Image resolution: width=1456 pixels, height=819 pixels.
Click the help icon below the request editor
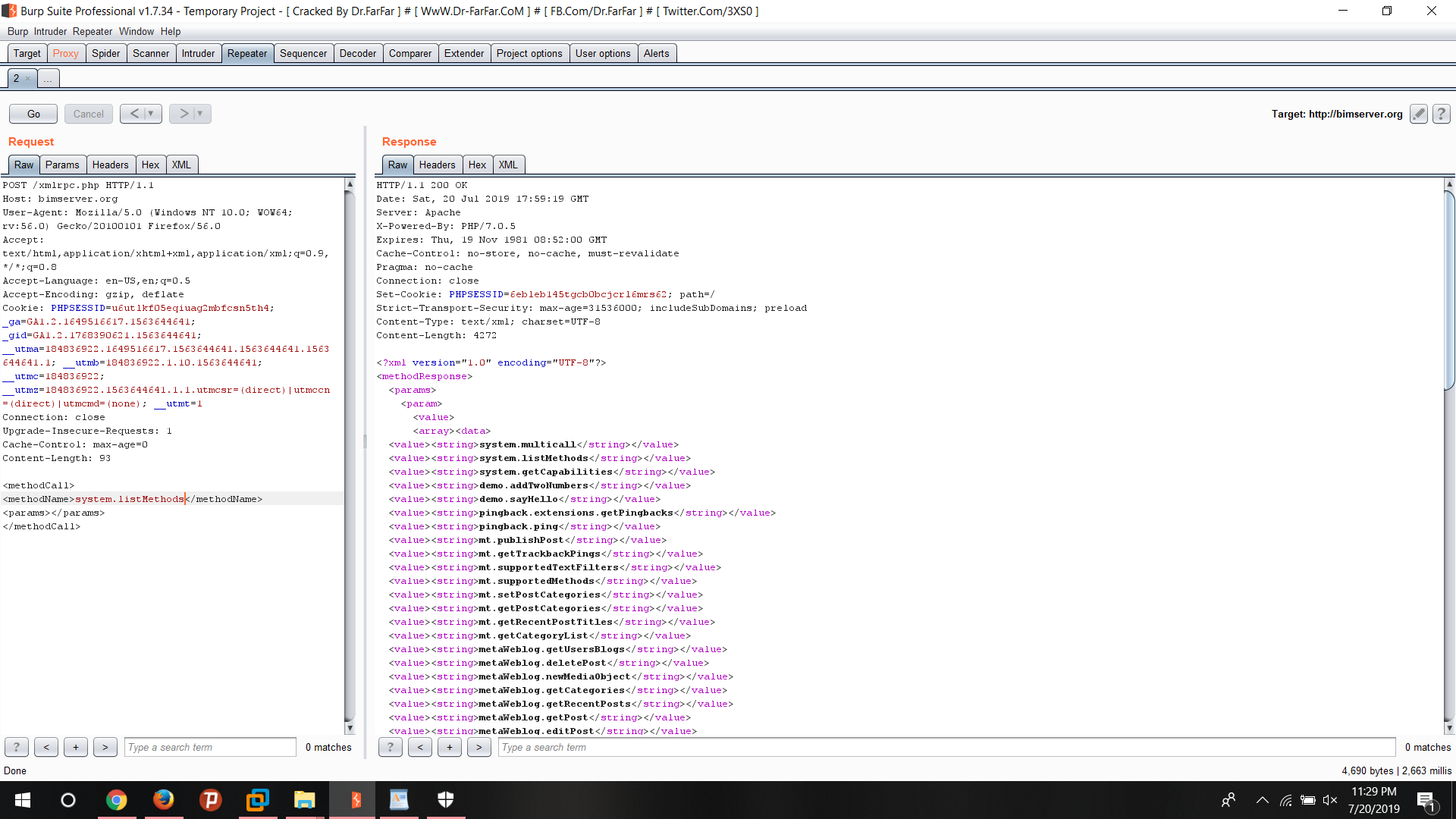(x=16, y=747)
